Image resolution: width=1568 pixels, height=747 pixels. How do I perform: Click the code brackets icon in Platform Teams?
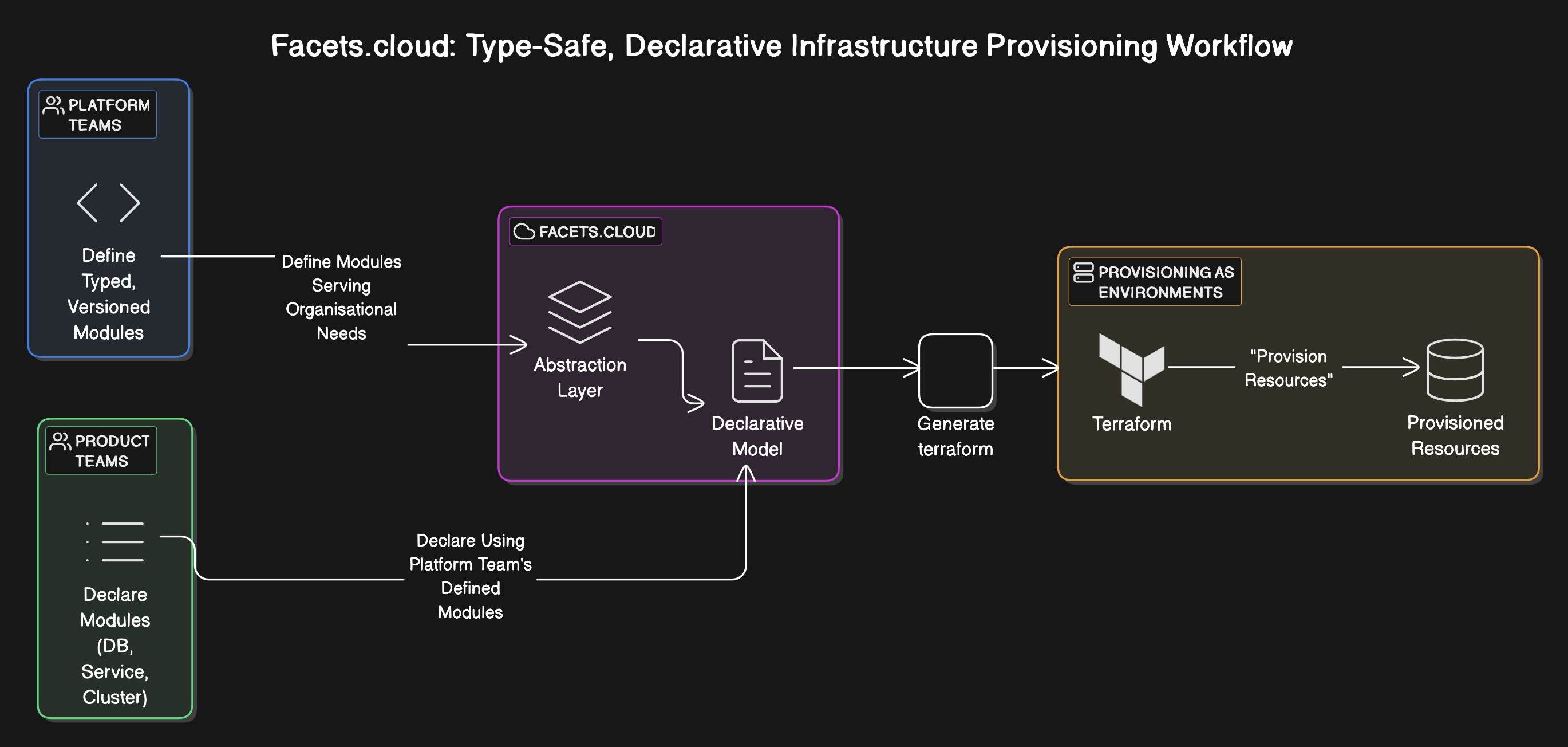[x=108, y=203]
